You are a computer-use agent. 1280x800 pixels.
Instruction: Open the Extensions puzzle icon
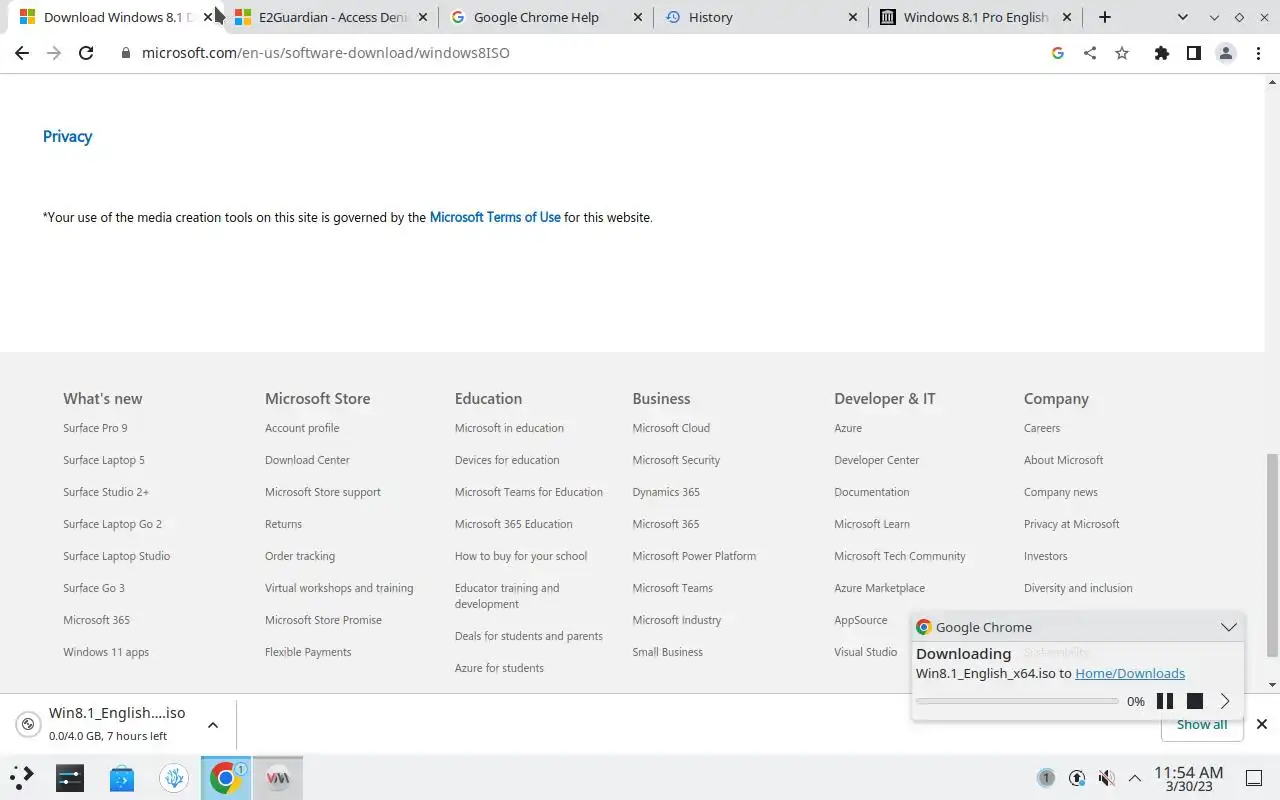(x=1161, y=53)
